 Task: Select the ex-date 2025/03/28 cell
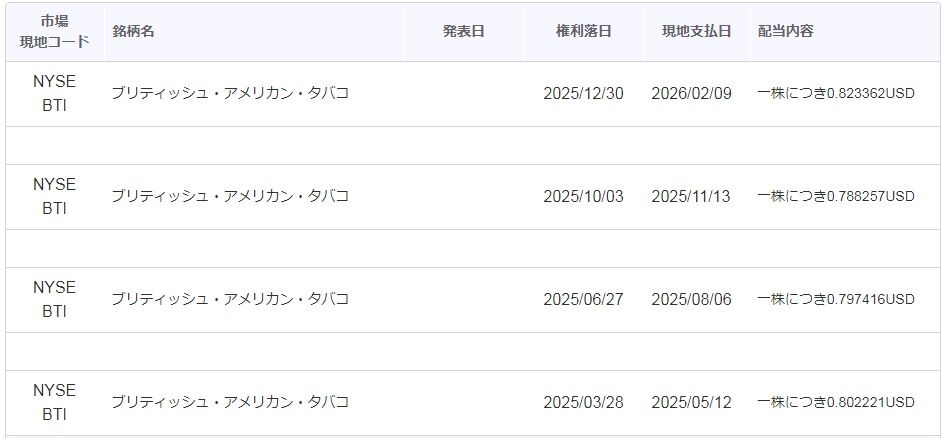583,402
